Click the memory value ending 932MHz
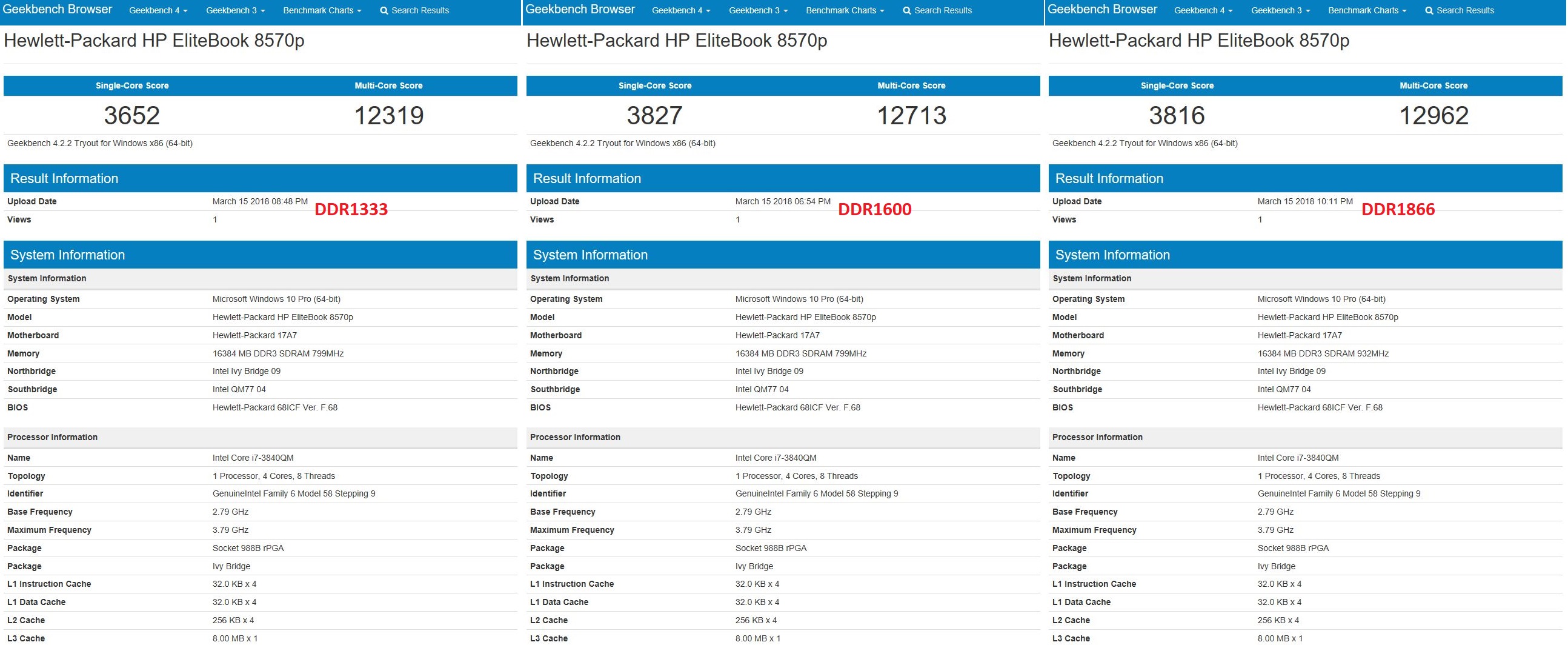 point(1323,354)
